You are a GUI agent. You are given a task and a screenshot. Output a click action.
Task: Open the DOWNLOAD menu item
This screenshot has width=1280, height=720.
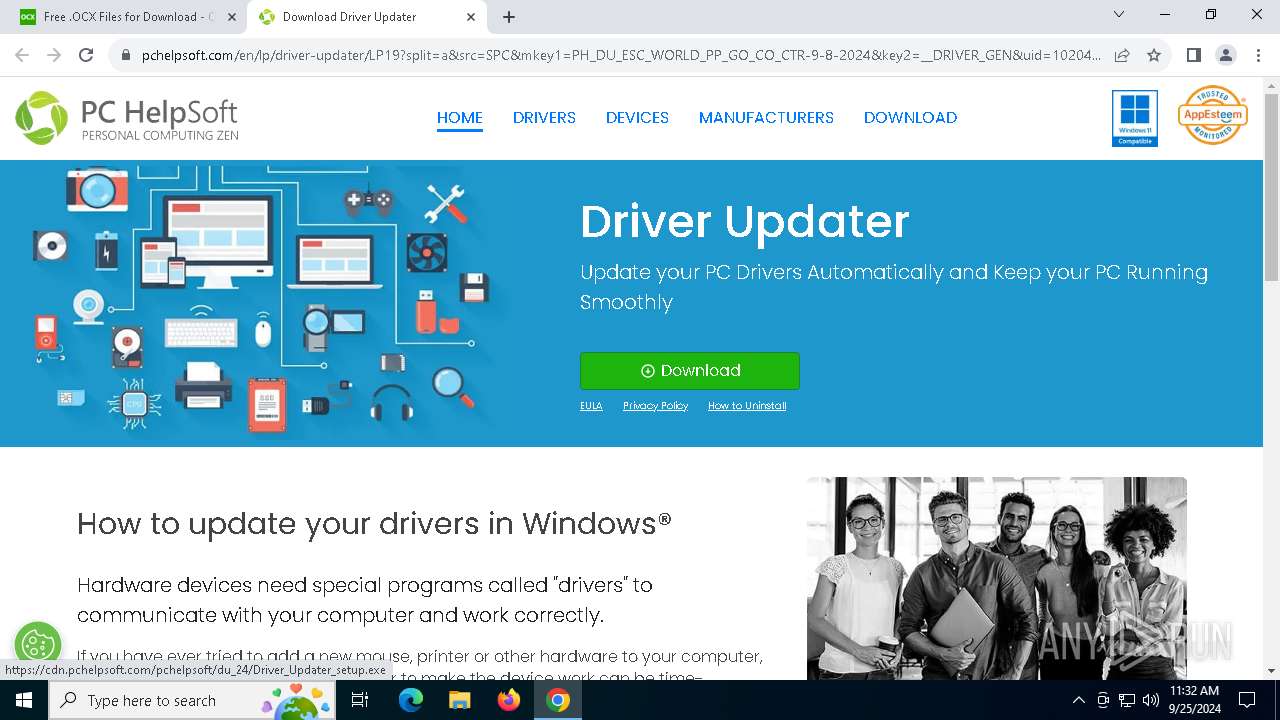pos(910,117)
